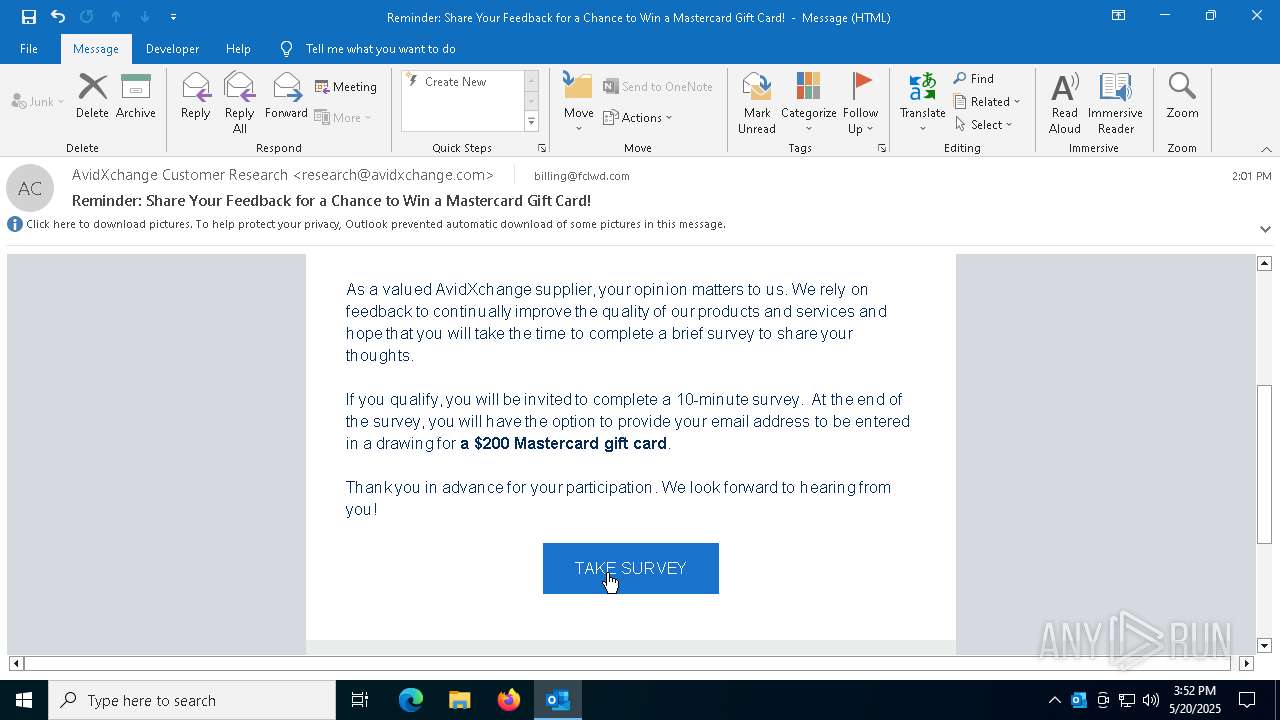Click the Zoom magnifier button
The image size is (1280, 720).
[1182, 96]
